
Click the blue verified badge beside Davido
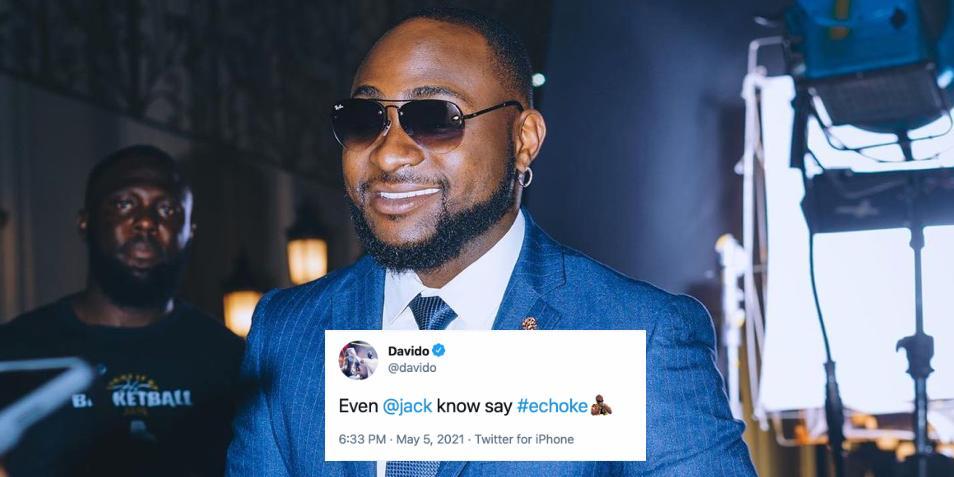(439, 350)
